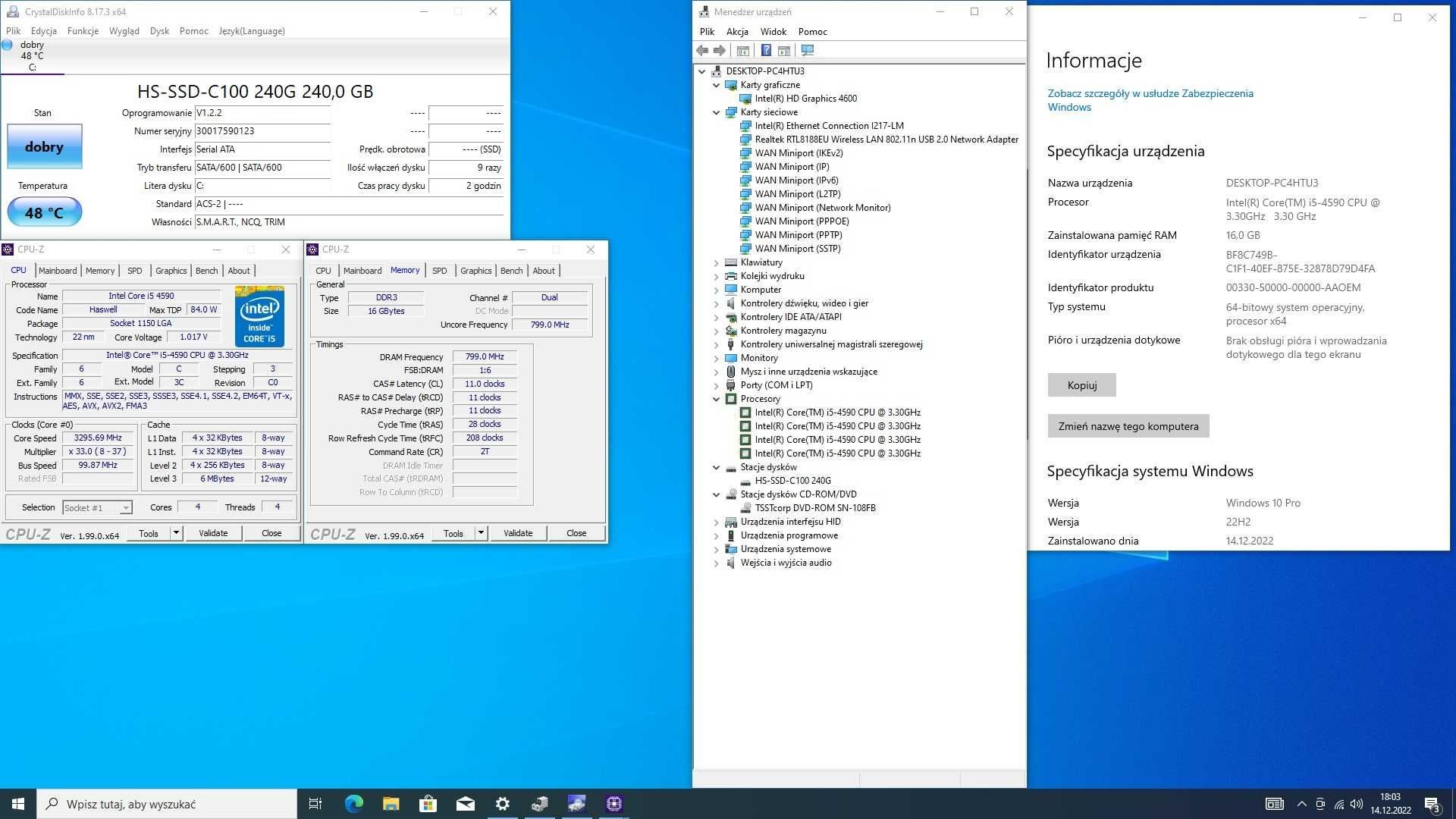Switch to Bench tab in left CPU-Z
This screenshot has height=819, width=1456.
click(206, 271)
